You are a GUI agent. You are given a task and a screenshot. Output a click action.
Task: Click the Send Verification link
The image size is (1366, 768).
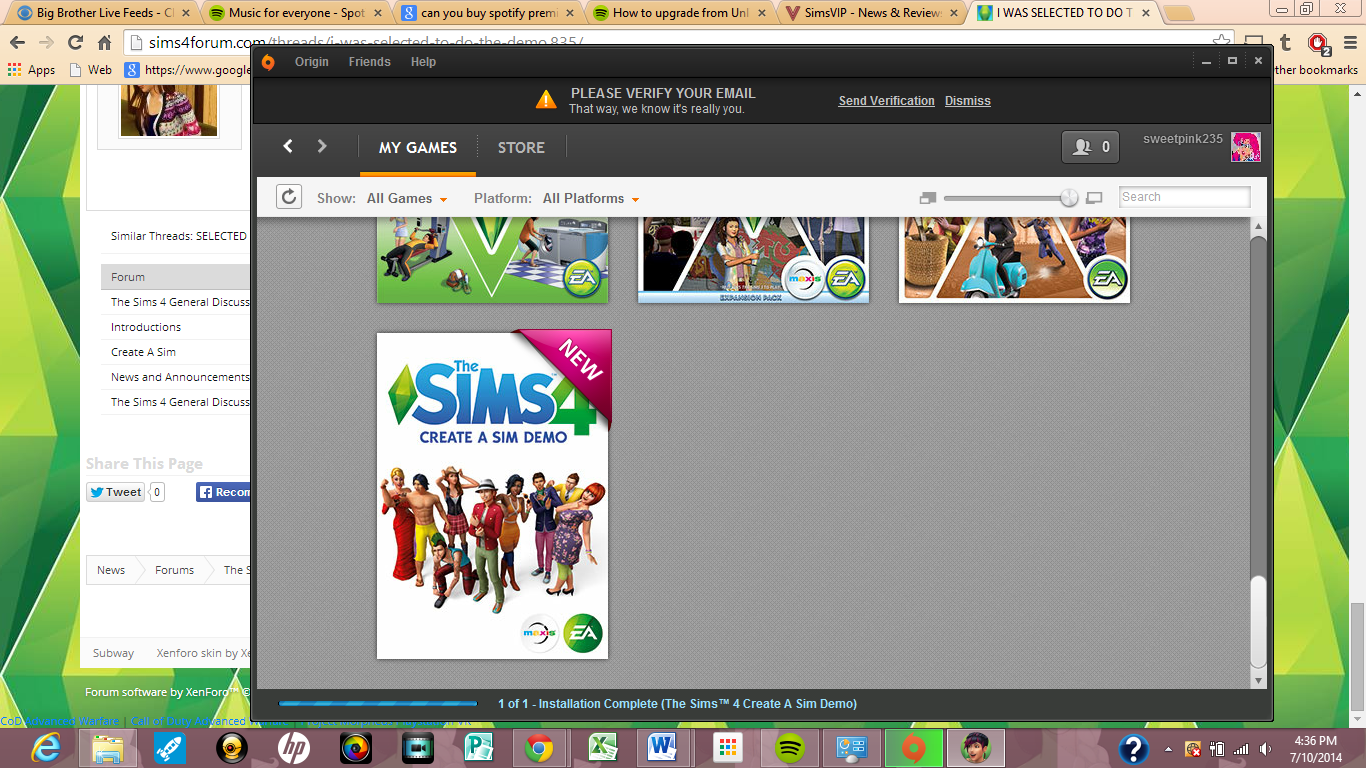pyautogui.click(x=886, y=101)
